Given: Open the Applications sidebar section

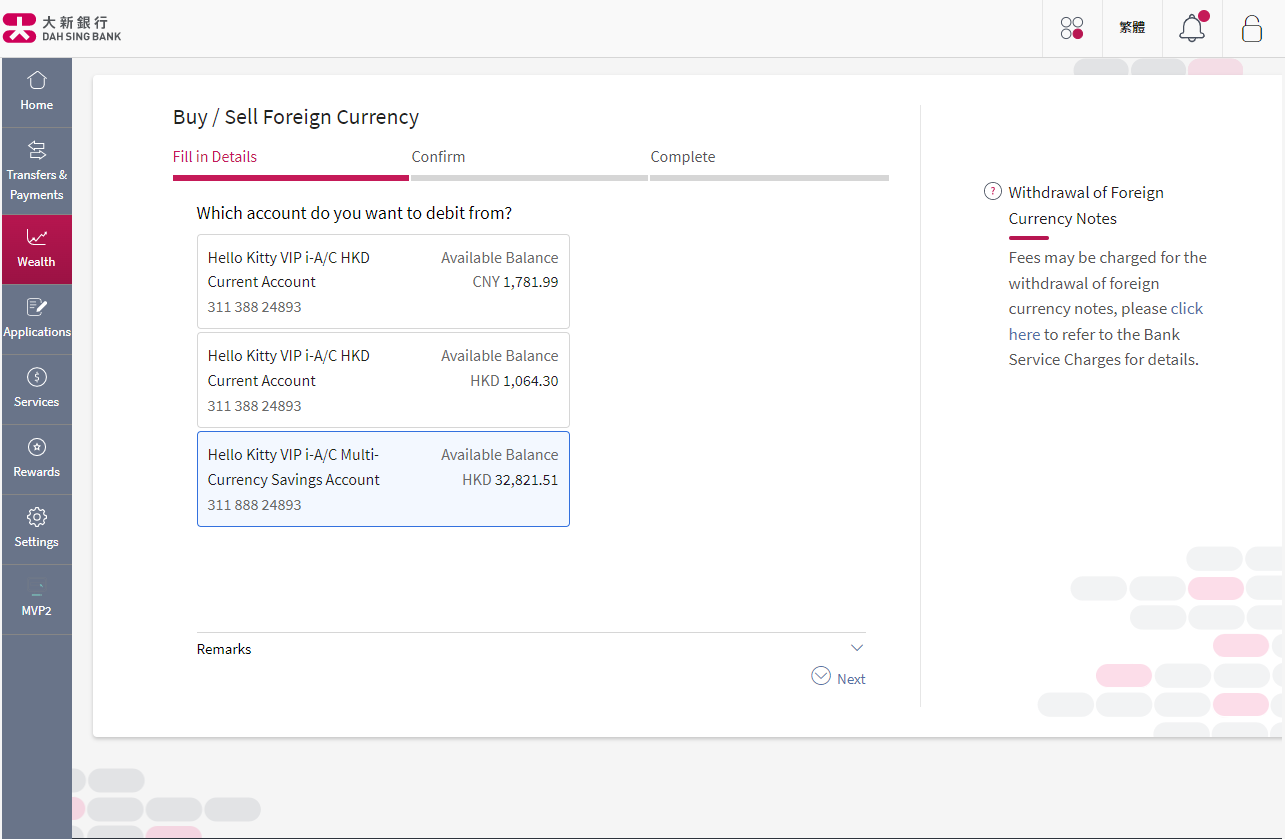Looking at the screenshot, I should pos(36,319).
